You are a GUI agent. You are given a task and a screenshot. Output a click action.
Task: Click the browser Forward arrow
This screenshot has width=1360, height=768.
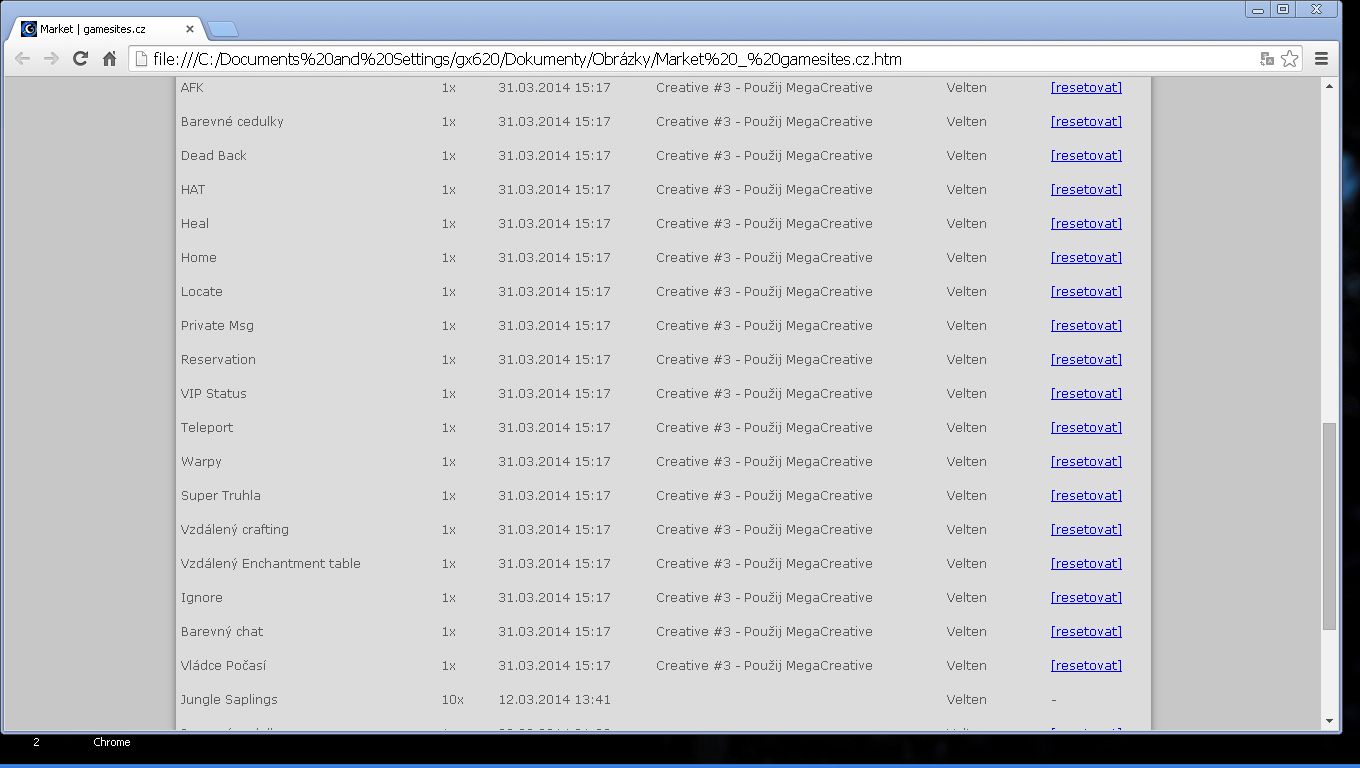point(51,59)
